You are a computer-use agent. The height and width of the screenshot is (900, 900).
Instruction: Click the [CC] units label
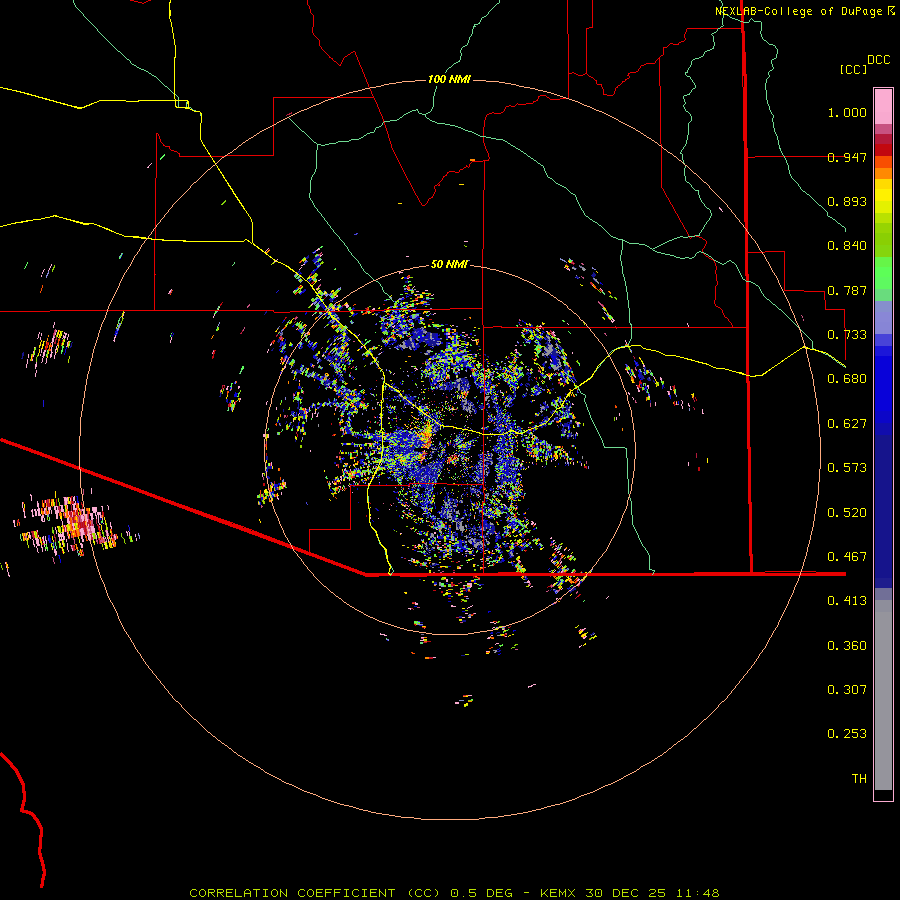tap(853, 69)
